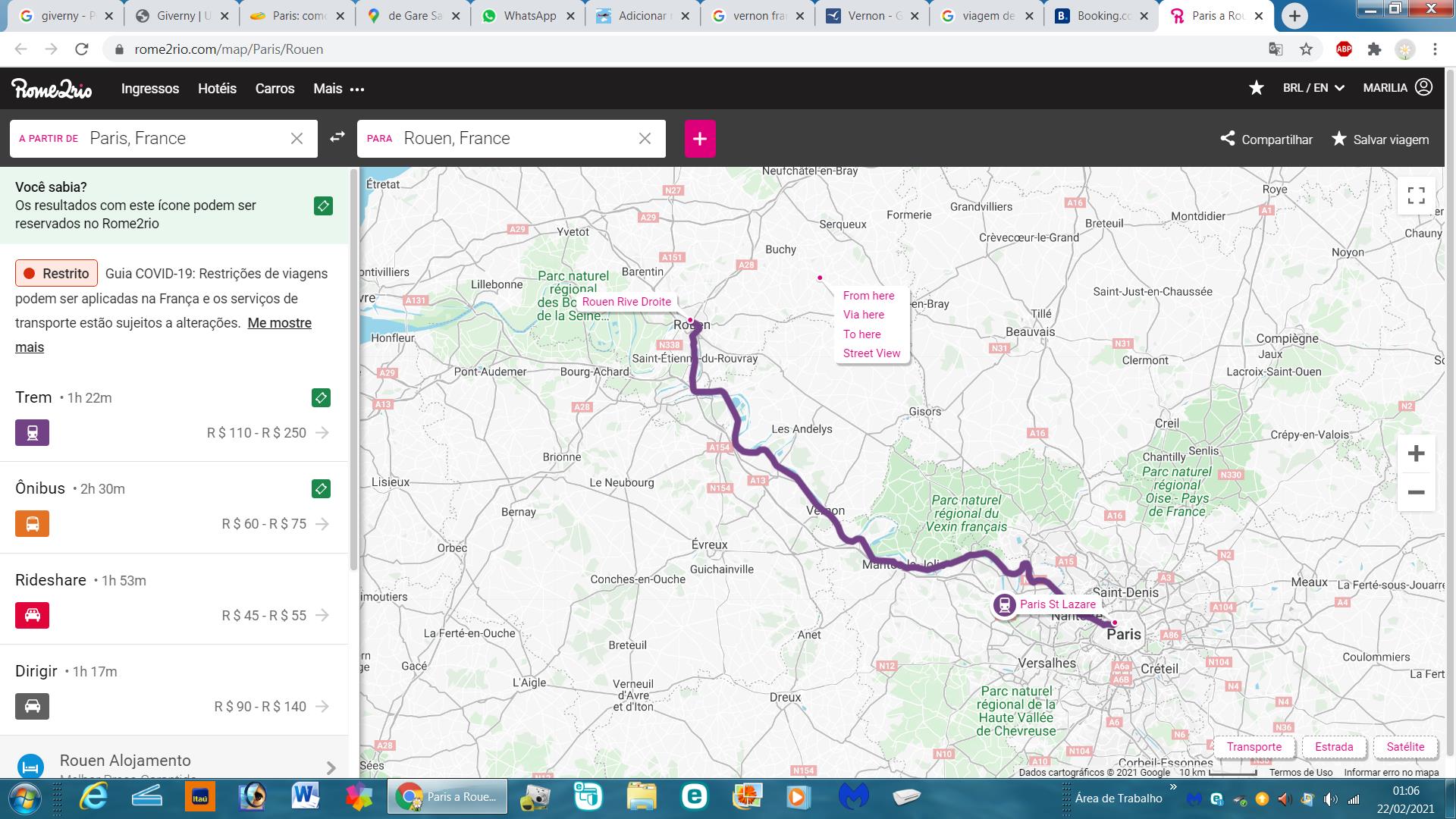Open the MARILIA account profile icon

pyautogui.click(x=1424, y=87)
